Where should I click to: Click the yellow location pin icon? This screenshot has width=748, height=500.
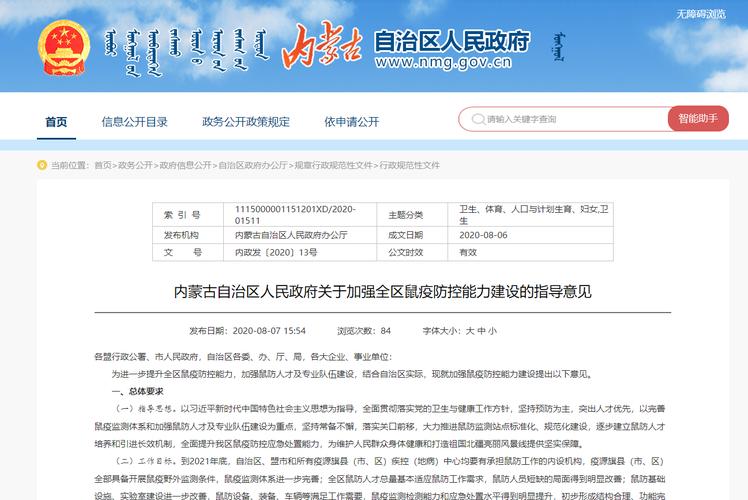tap(42, 166)
